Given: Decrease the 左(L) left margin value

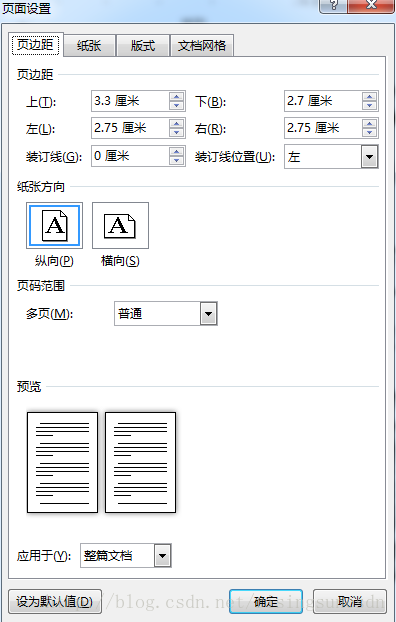Looking at the screenshot, I should (177, 132).
